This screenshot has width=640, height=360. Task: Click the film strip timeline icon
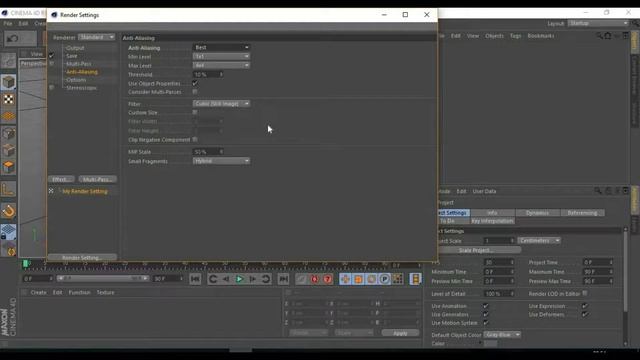tap(416, 279)
